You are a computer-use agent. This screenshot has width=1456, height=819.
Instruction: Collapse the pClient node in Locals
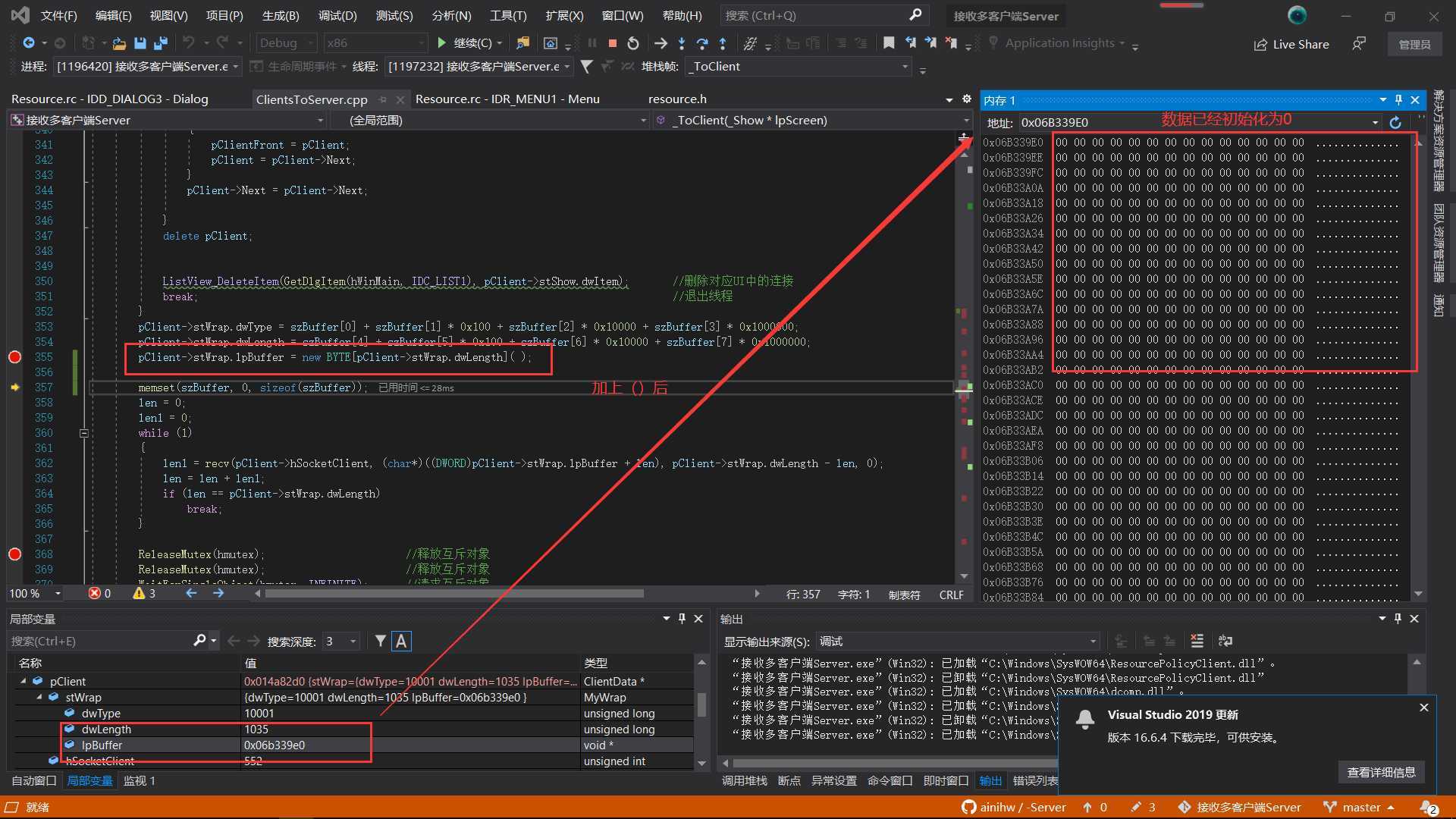23,681
